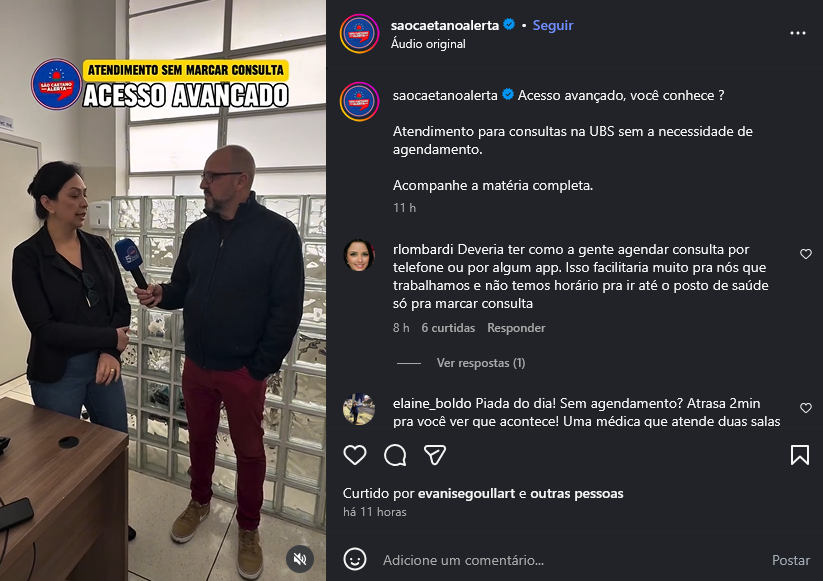This screenshot has width=823, height=581.
Task: View outras pessoas who liked
Action: 577,493
